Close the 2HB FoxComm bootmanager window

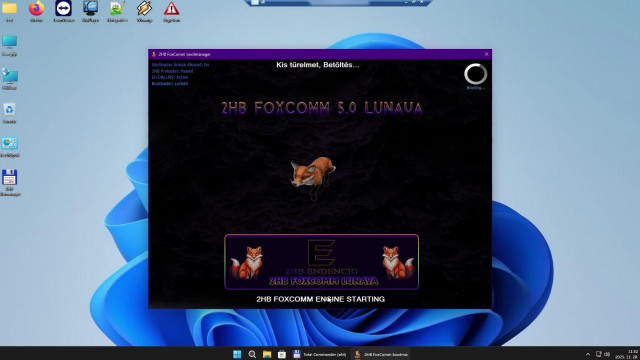487,54
